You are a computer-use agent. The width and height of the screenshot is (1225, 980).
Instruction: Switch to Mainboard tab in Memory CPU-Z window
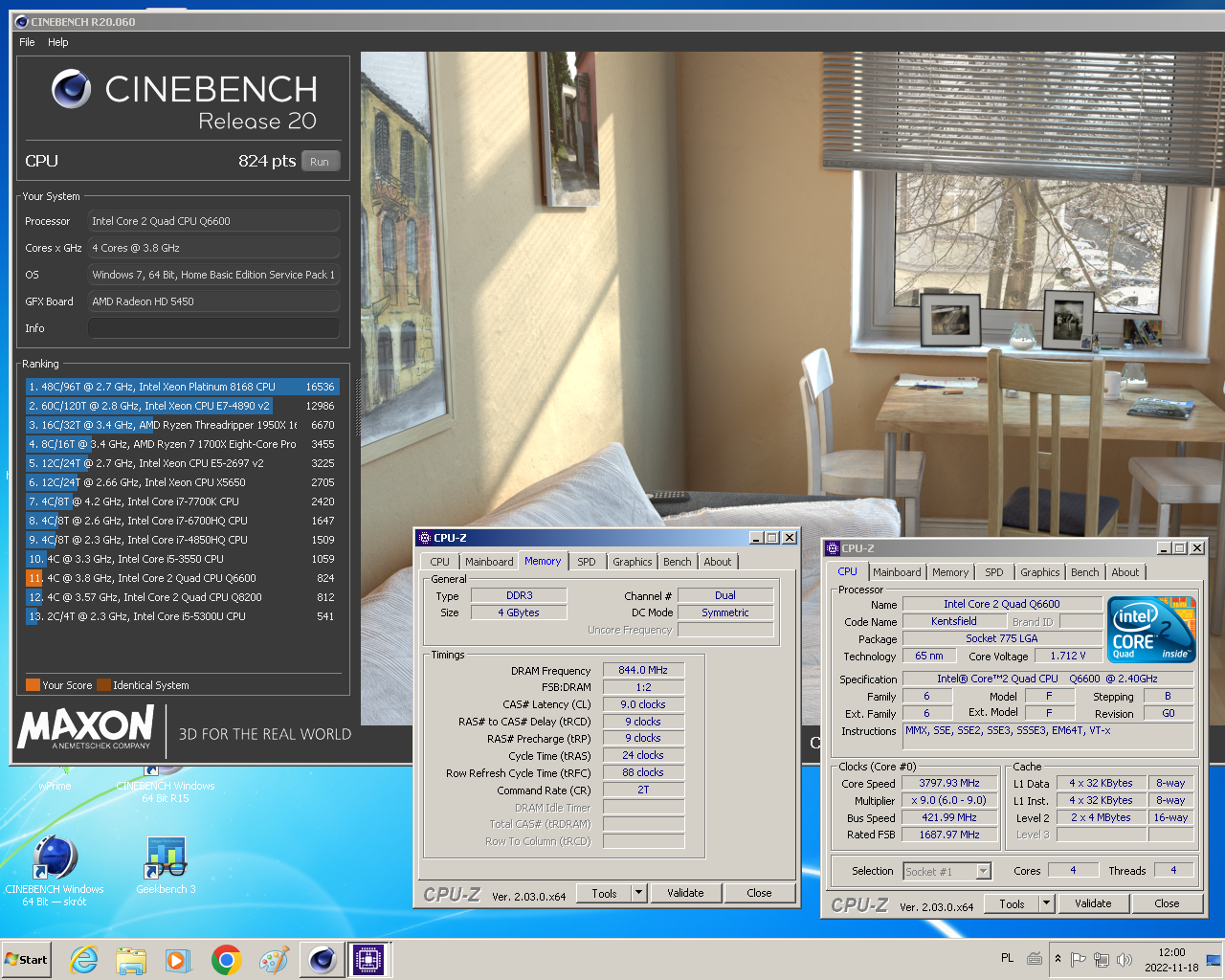point(489,563)
